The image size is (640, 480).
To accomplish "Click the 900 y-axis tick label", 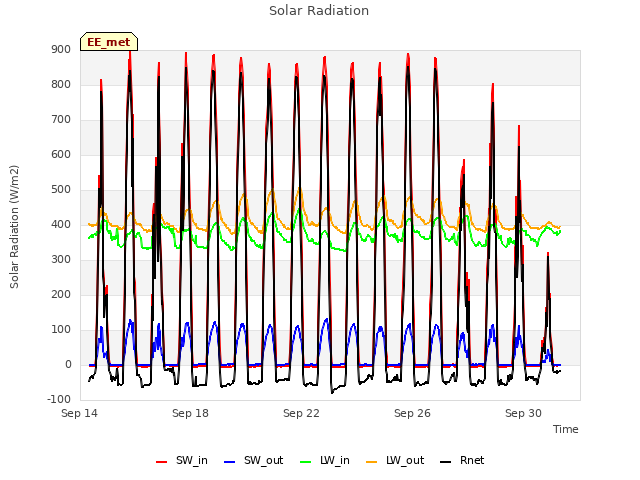I will (x=61, y=50).
